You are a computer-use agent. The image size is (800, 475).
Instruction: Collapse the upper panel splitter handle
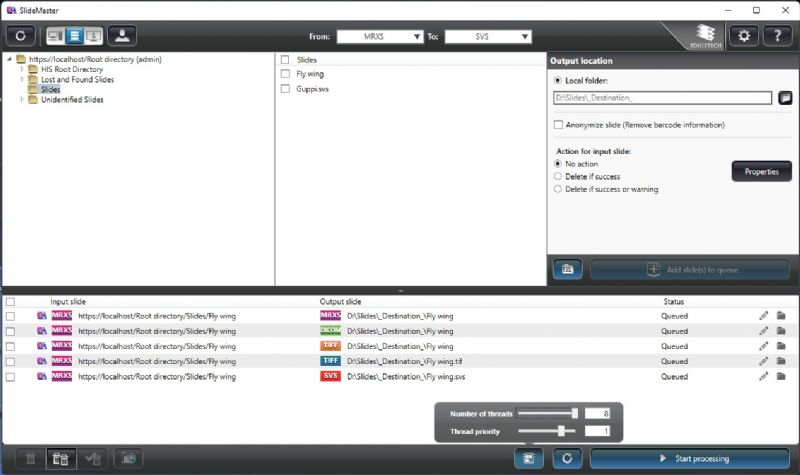tap(401, 290)
